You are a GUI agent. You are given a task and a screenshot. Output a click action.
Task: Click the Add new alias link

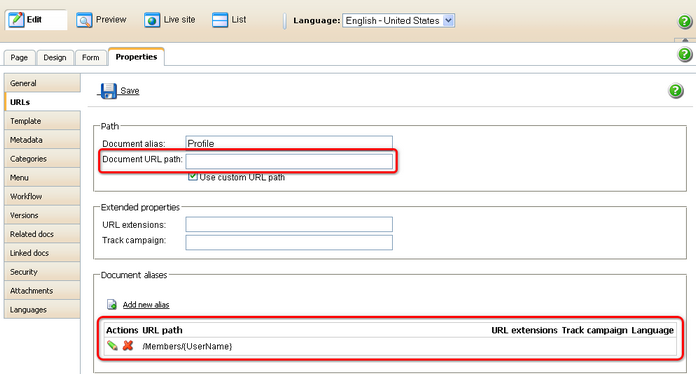(146, 305)
